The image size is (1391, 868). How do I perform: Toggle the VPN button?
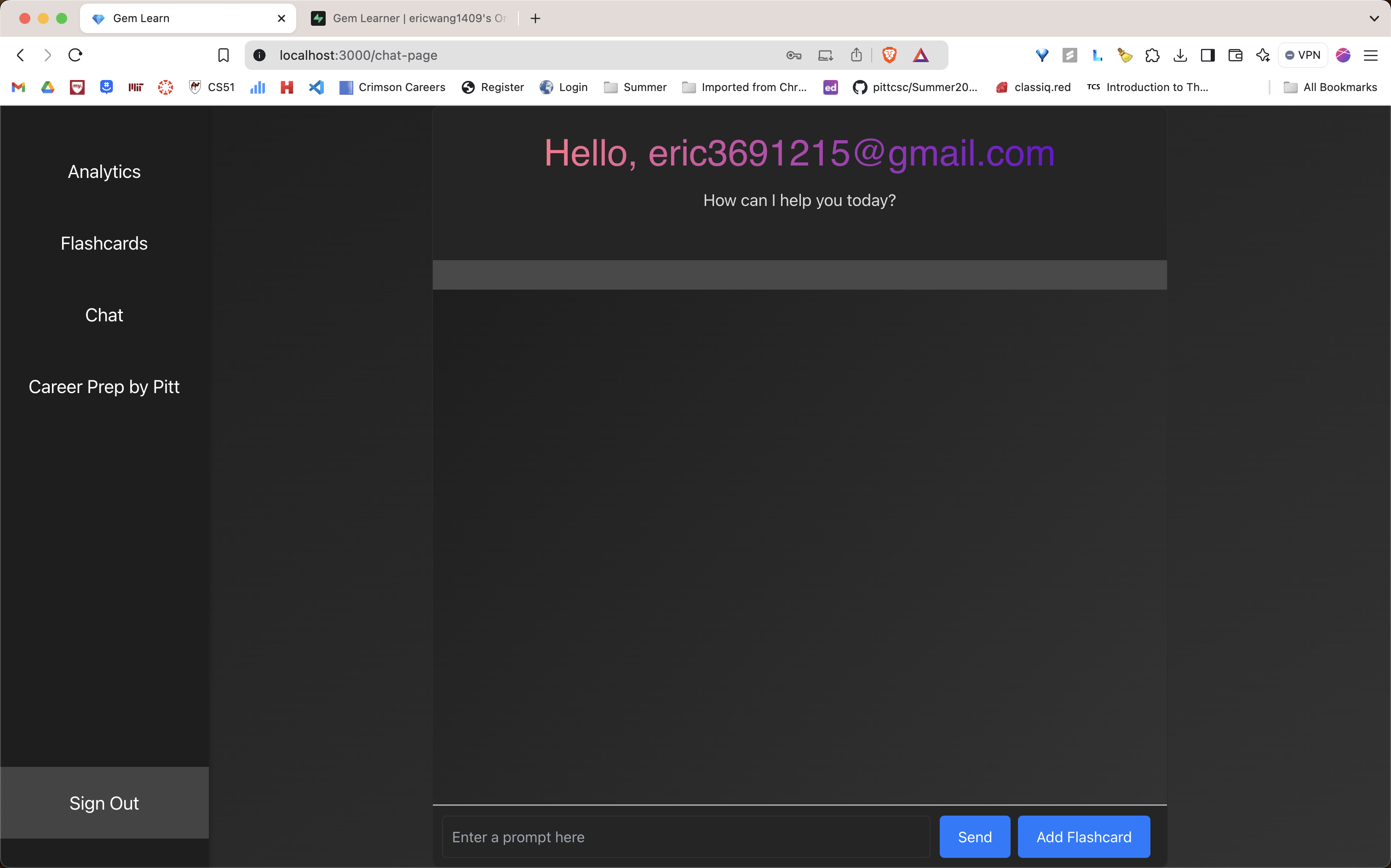tap(1303, 55)
